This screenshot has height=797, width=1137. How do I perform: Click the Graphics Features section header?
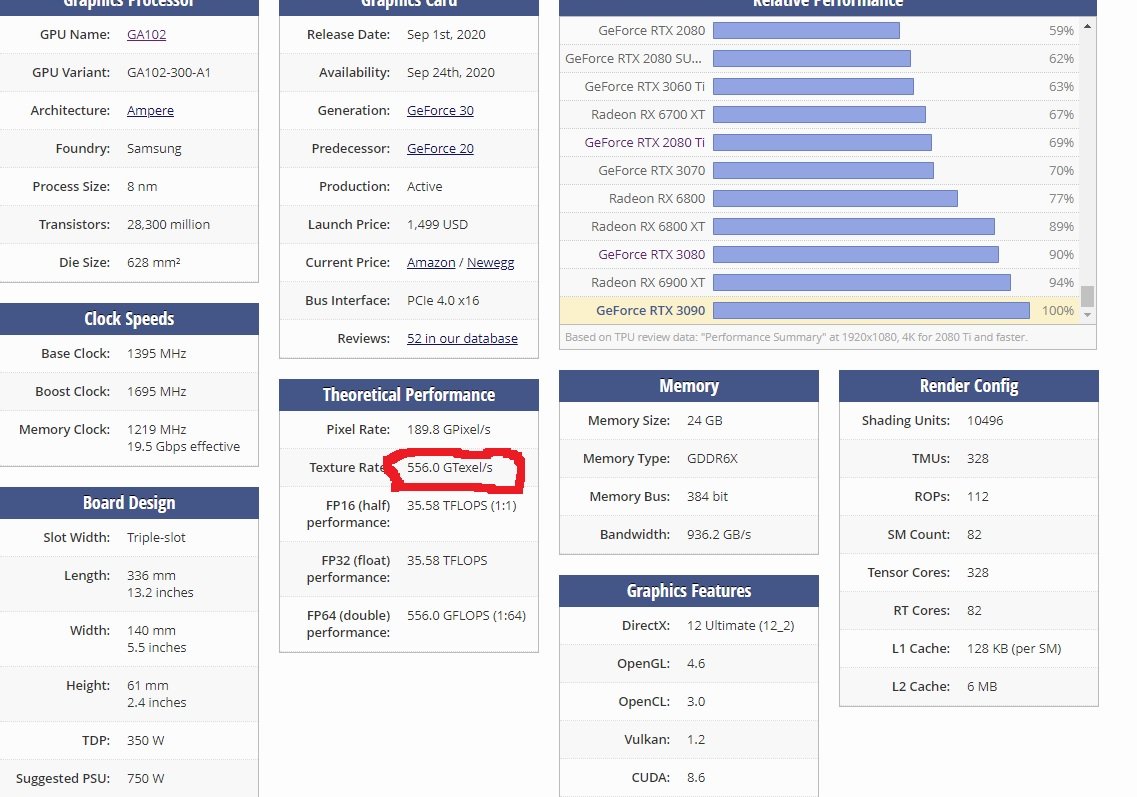point(689,591)
